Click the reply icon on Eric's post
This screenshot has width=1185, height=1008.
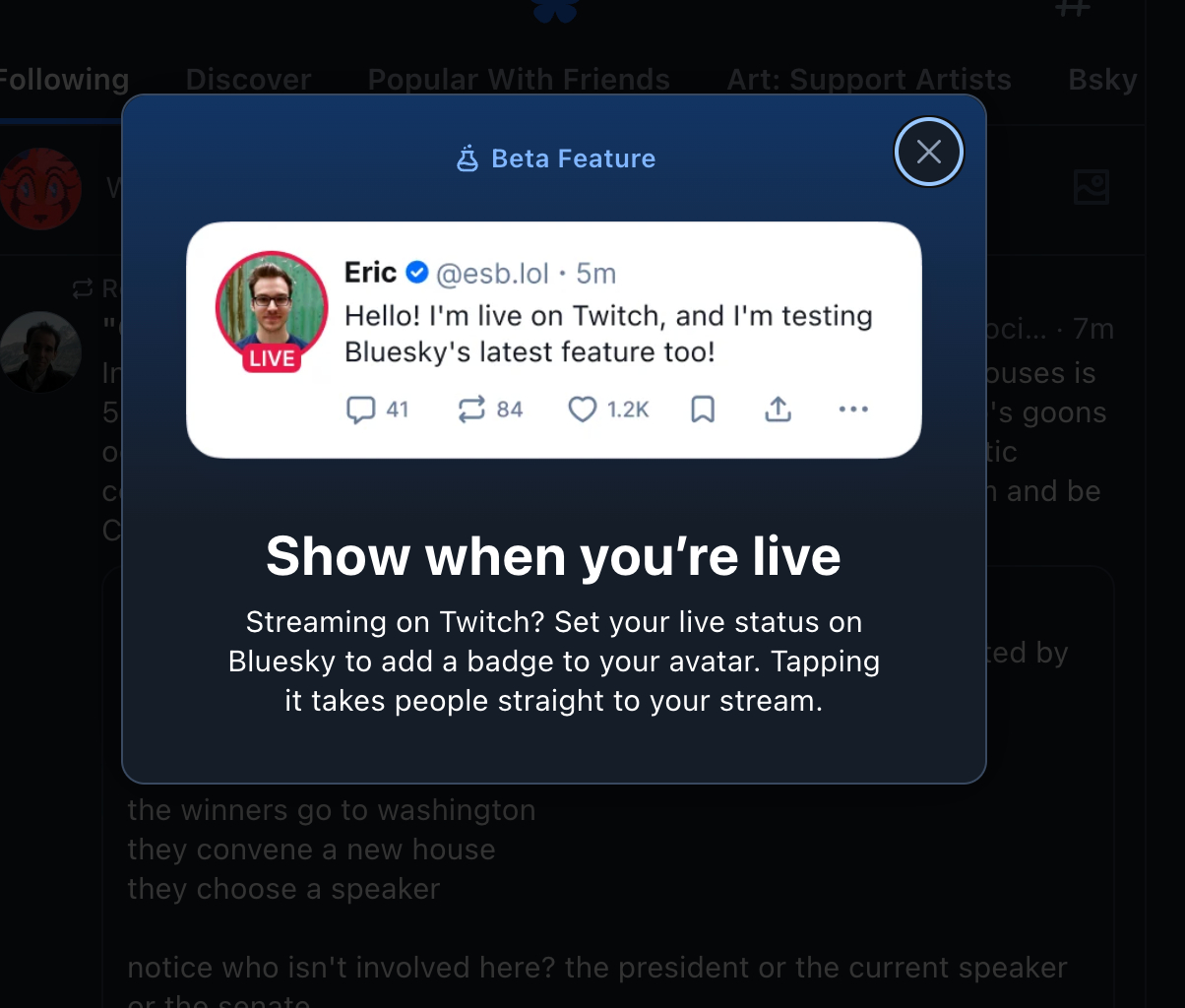pos(360,409)
